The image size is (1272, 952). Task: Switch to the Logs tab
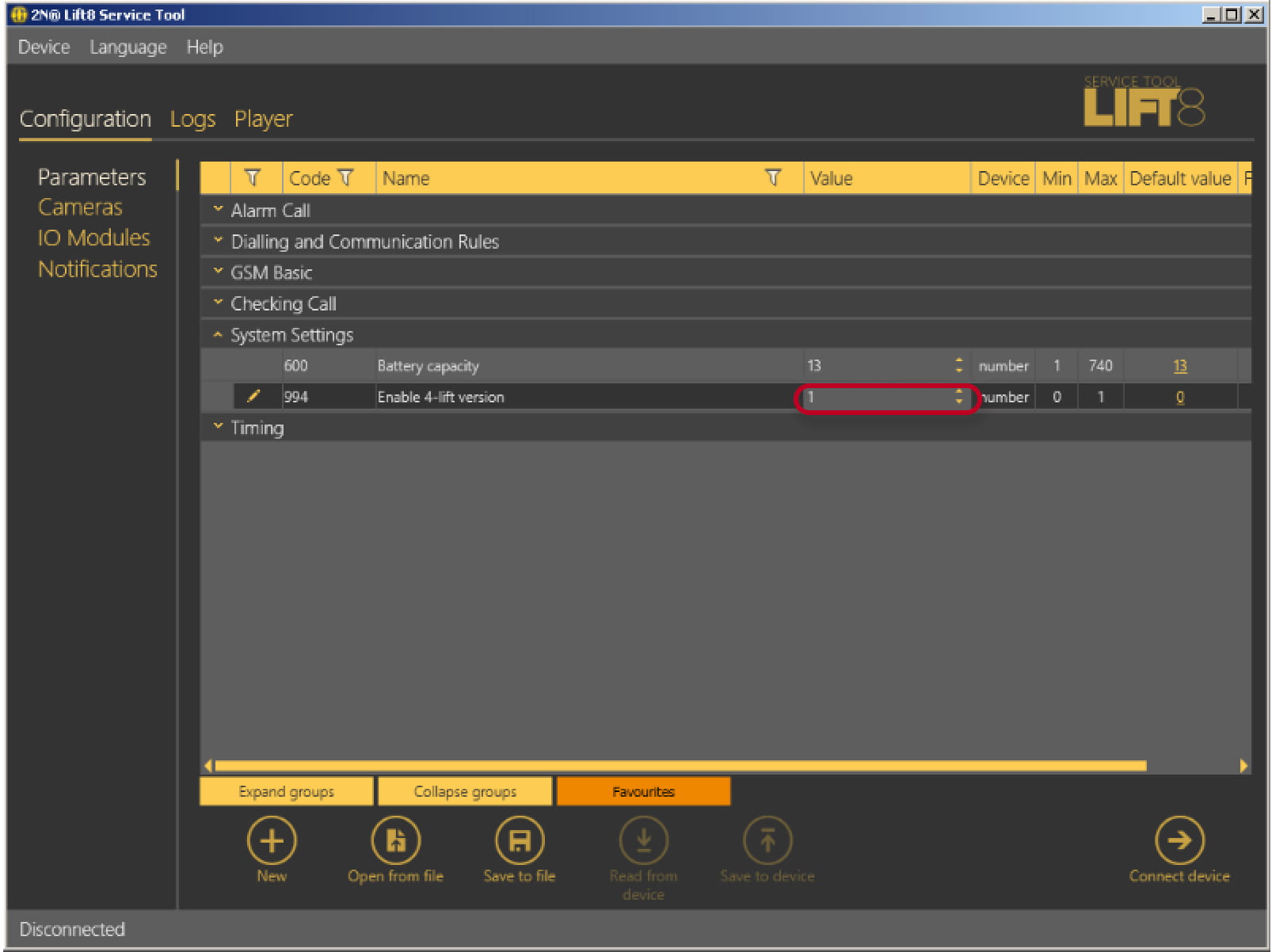(x=192, y=119)
